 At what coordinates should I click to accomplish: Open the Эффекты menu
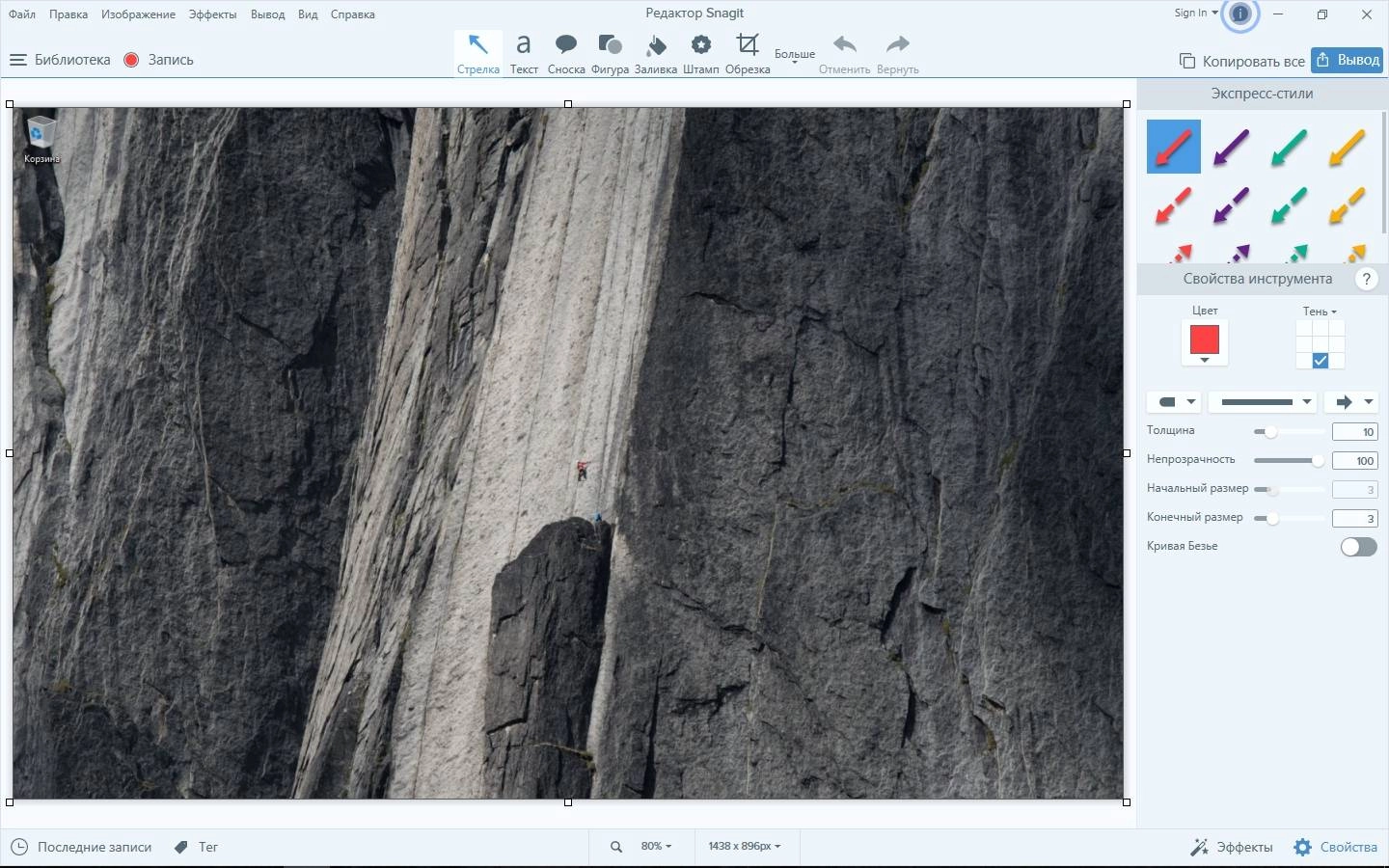tap(212, 14)
